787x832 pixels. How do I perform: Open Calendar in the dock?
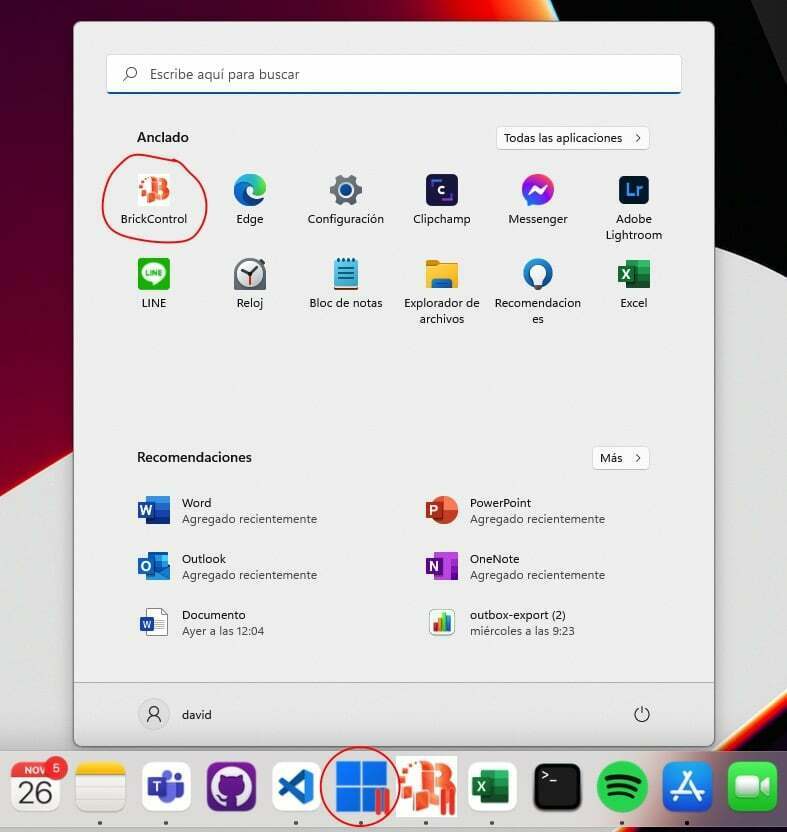point(35,787)
